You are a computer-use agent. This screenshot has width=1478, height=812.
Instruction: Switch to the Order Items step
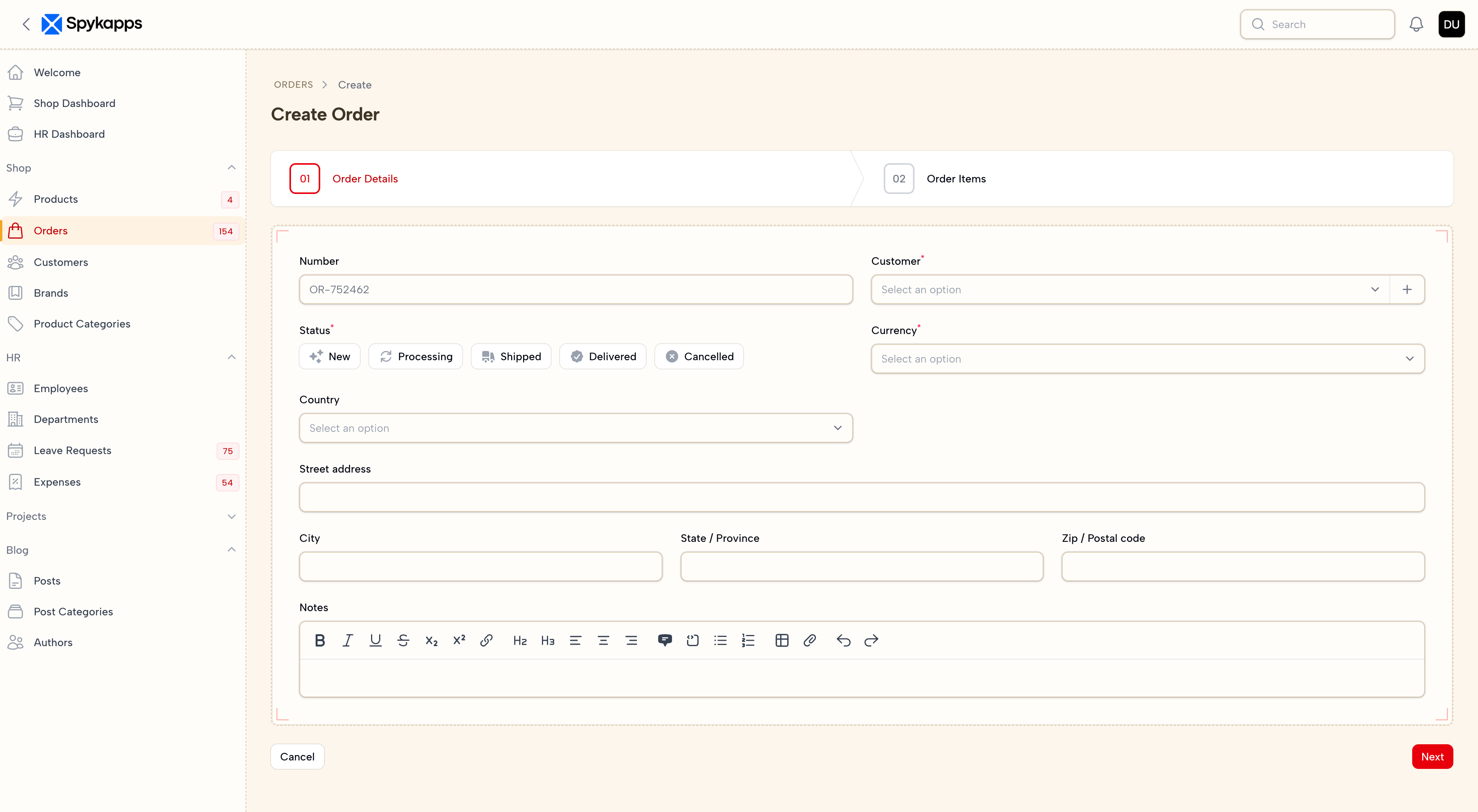[x=955, y=179]
